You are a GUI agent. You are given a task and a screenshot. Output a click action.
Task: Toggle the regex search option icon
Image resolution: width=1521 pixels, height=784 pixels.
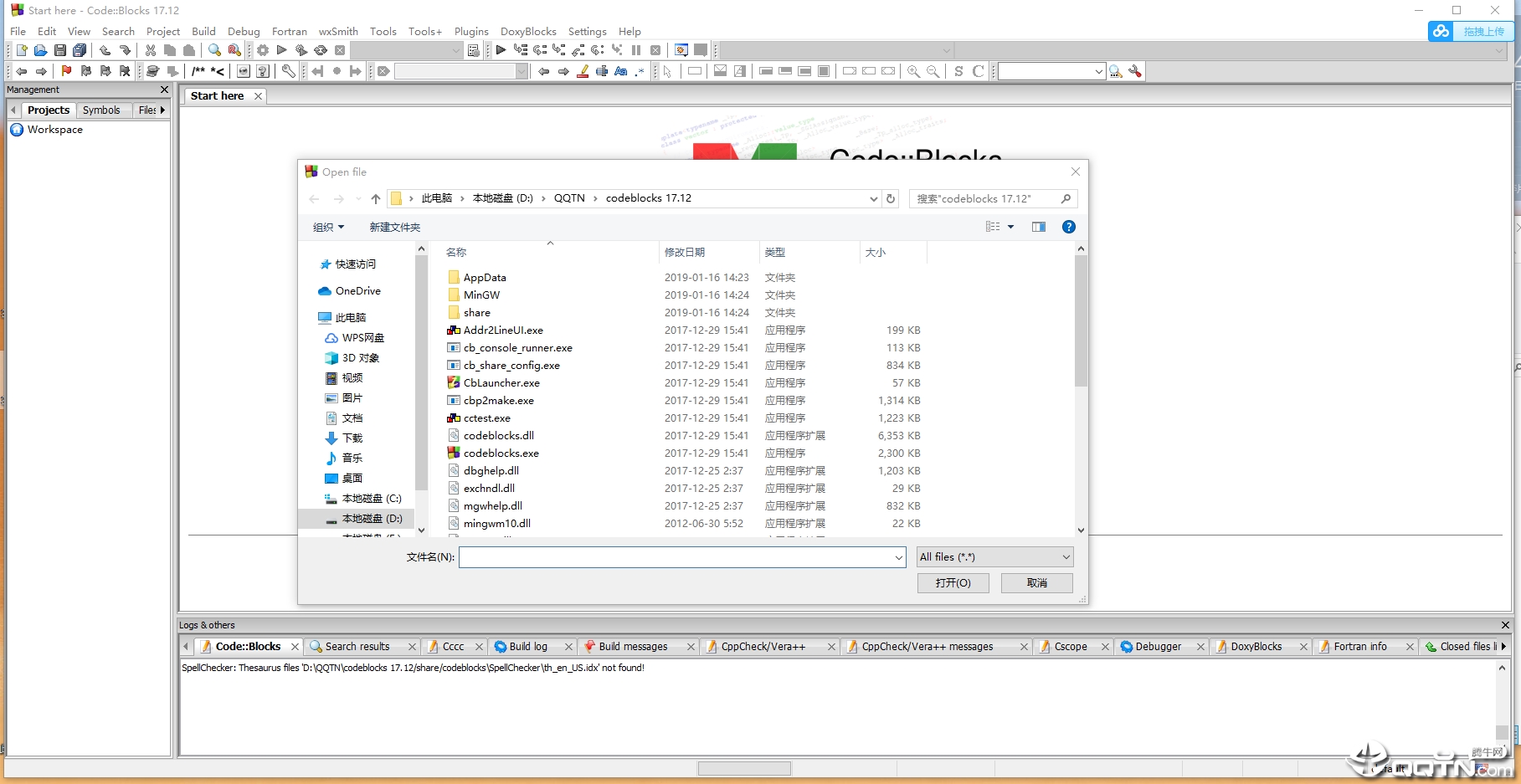640,71
